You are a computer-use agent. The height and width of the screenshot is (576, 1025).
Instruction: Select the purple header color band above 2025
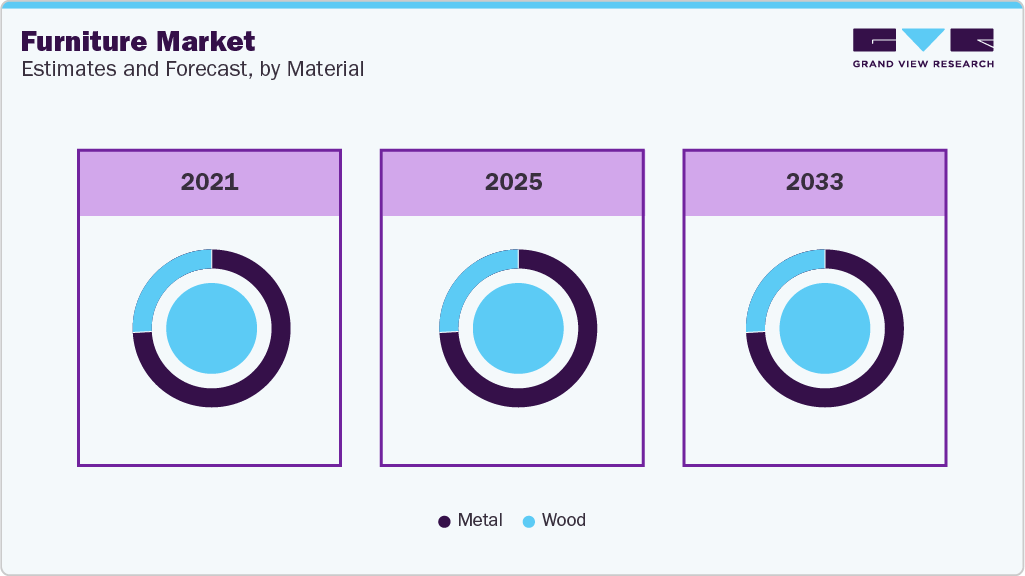tap(511, 182)
